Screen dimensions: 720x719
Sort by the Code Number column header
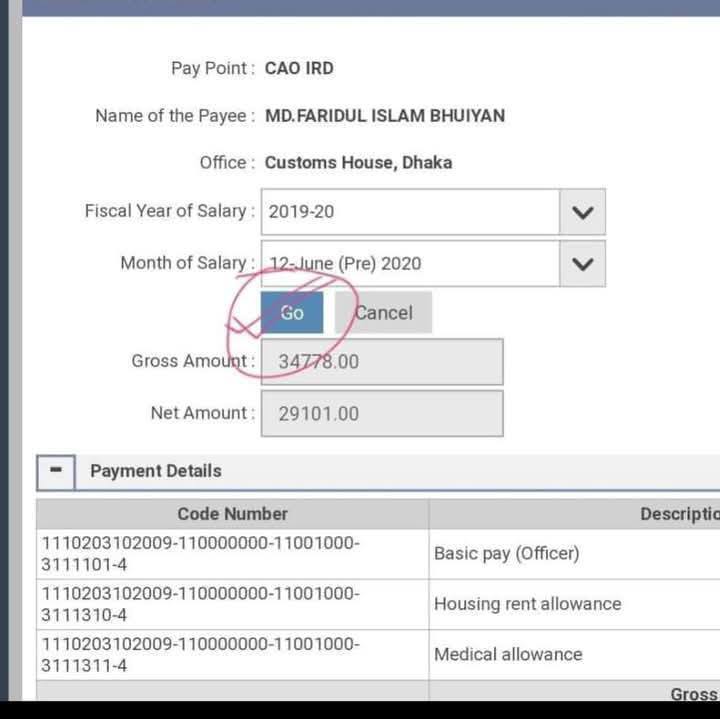coord(232,514)
